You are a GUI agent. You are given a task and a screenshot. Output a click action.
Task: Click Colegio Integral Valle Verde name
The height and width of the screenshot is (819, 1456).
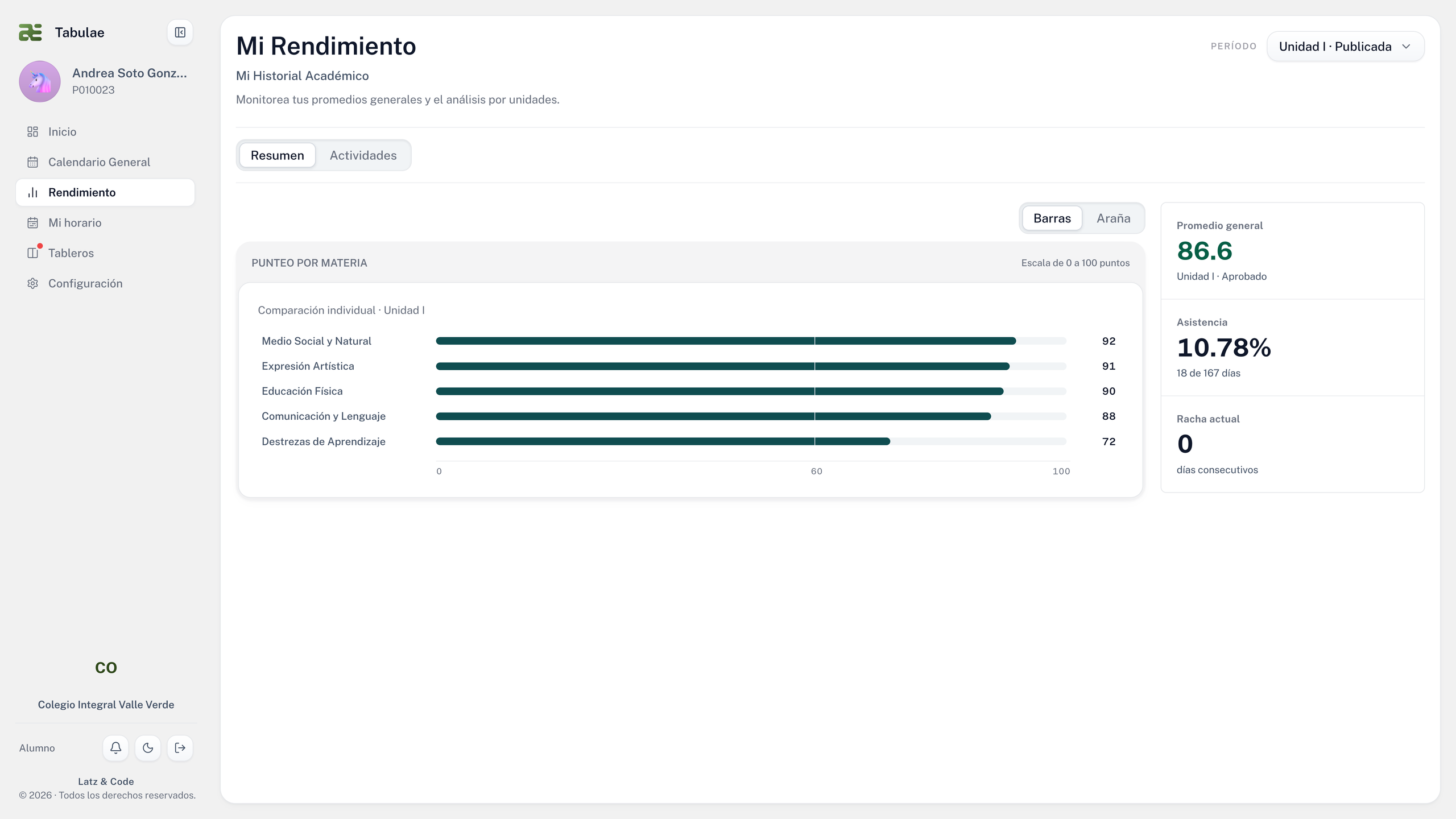point(106,705)
